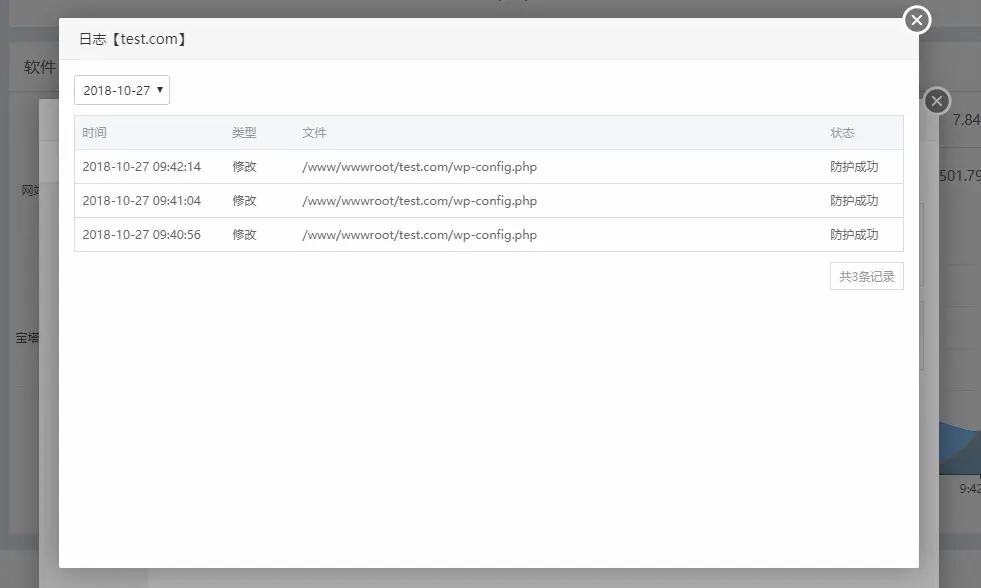
Task: Click the 类型 column header
Action: [244, 133]
